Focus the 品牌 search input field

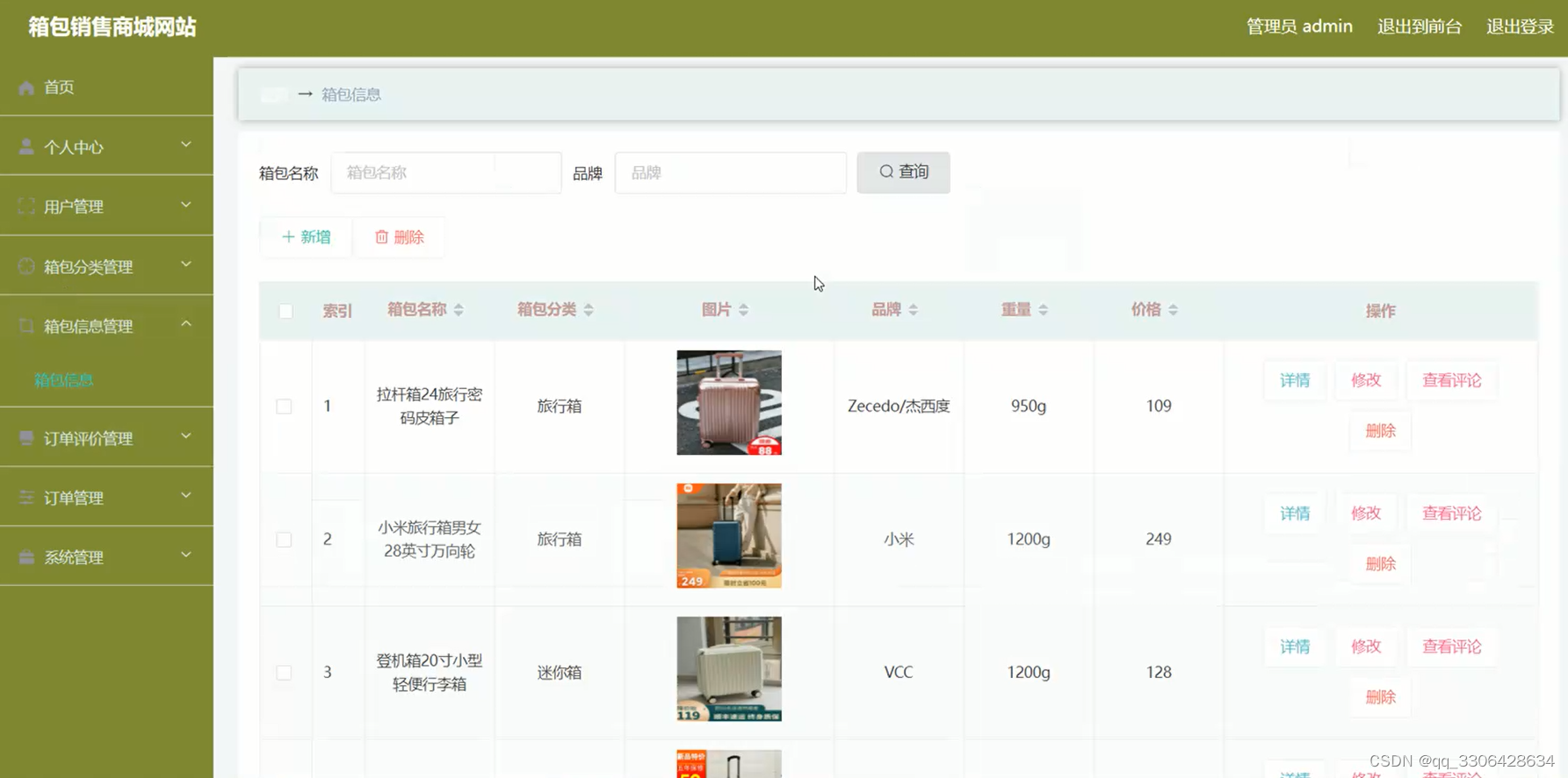(730, 172)
